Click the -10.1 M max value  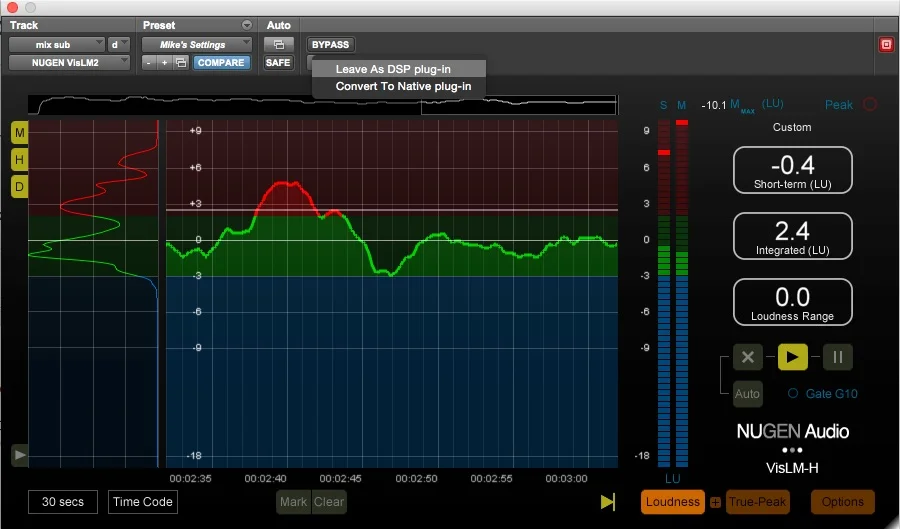(x=713, y=106)
